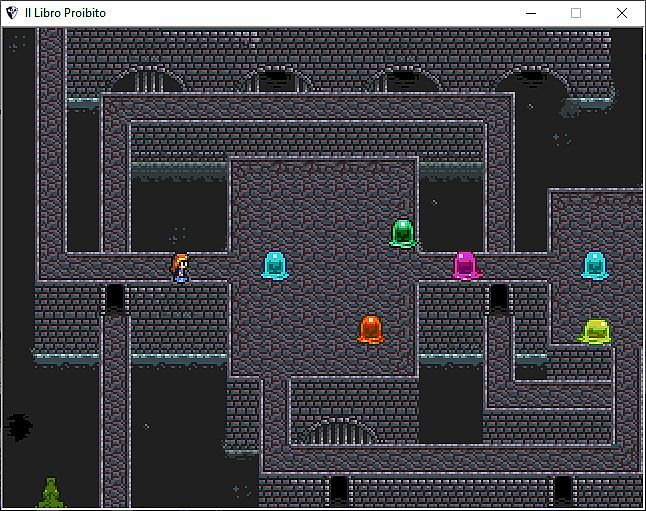Click the magenta slime in the corridor
The image size is (646, 511).
click(x=466, y=266)
